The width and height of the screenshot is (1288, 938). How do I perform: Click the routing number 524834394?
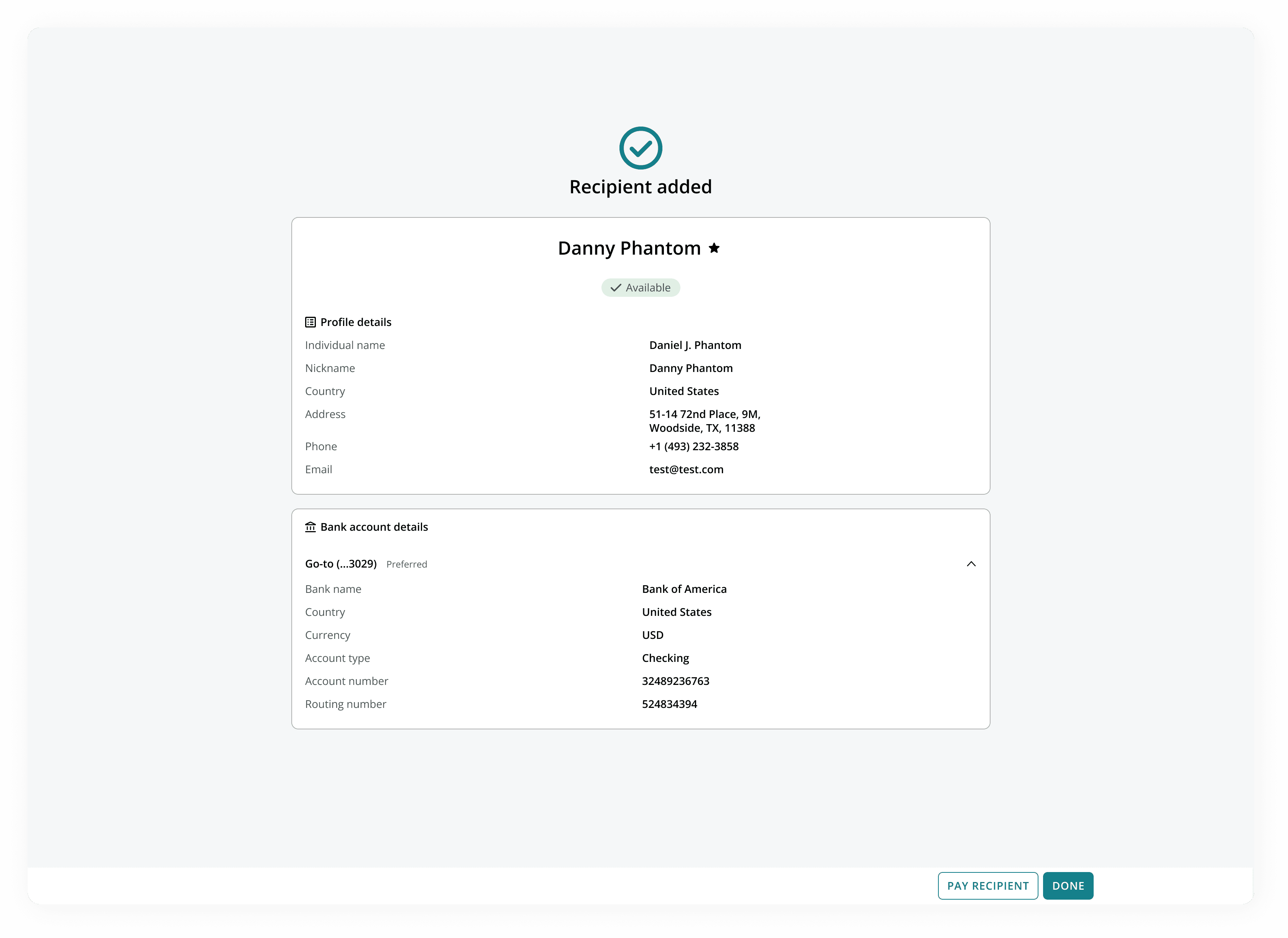click(x=669, y=704)
